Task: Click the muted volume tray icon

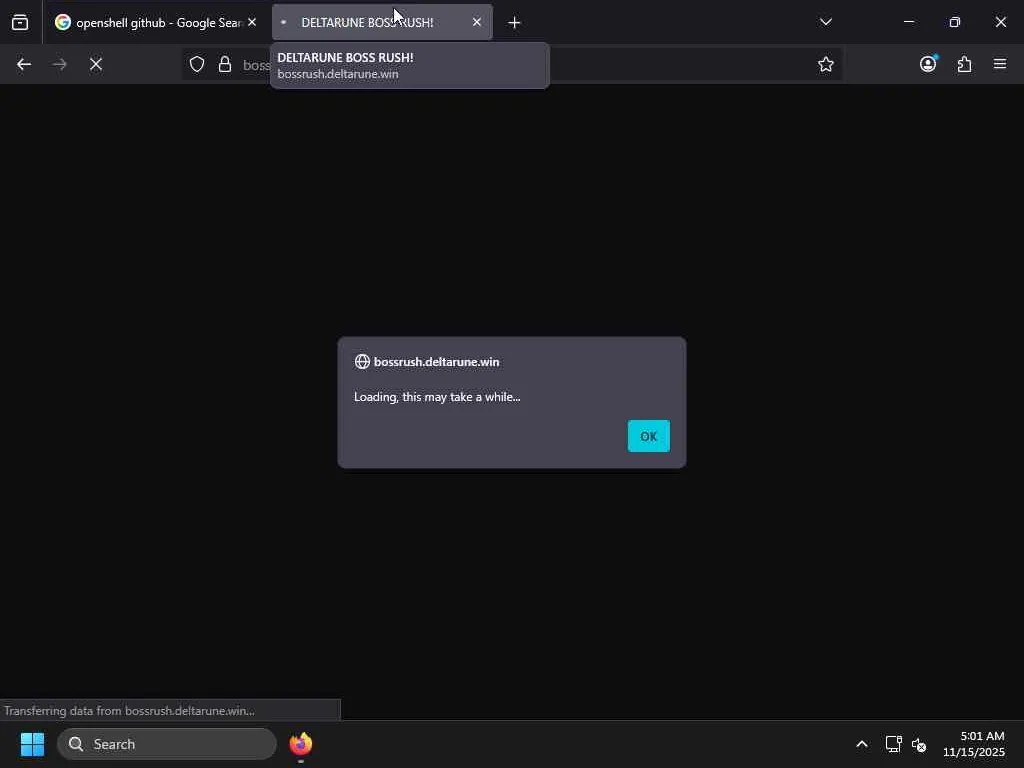Action: coord(919,744)
